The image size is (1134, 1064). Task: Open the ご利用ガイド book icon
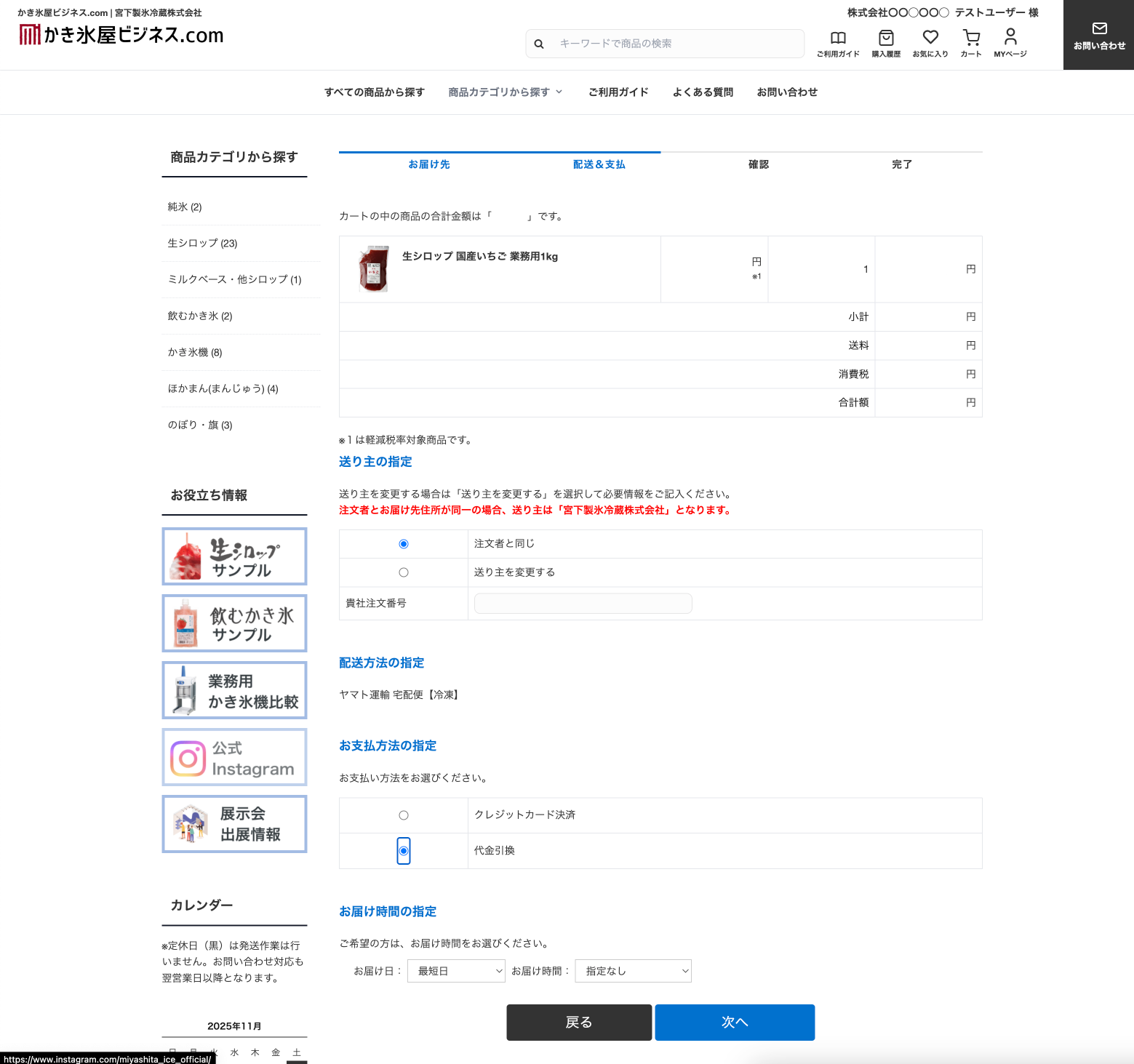[x=838, y=38]
